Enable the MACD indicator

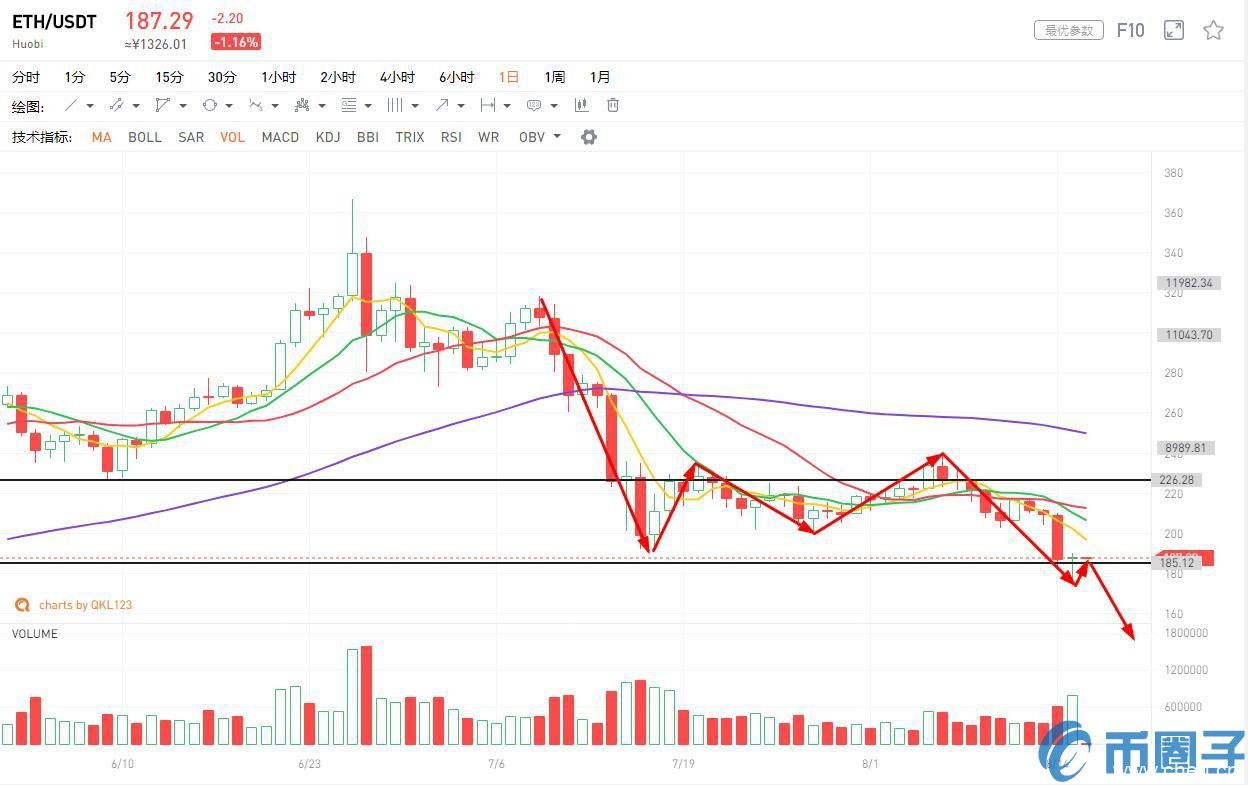click(x=280, y=137)
